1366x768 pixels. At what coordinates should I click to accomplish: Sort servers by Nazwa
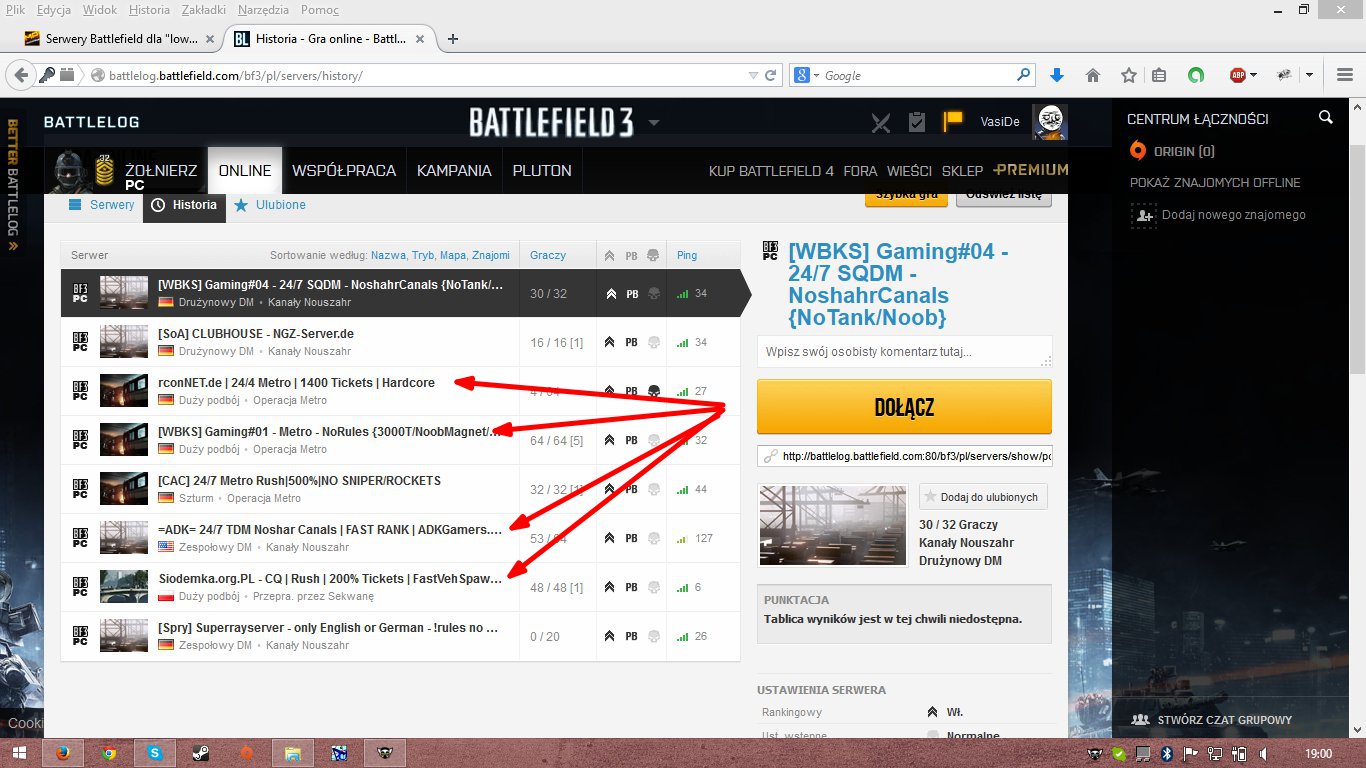[x=388, y=255]
